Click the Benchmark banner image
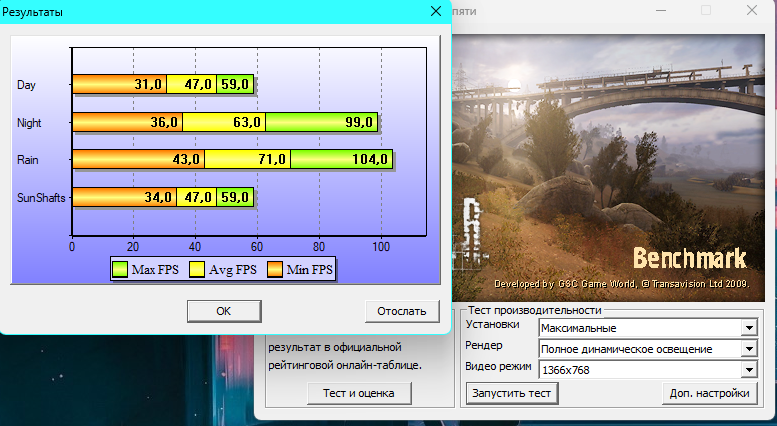Screen dimensions: 777x426 pos(609,168)
